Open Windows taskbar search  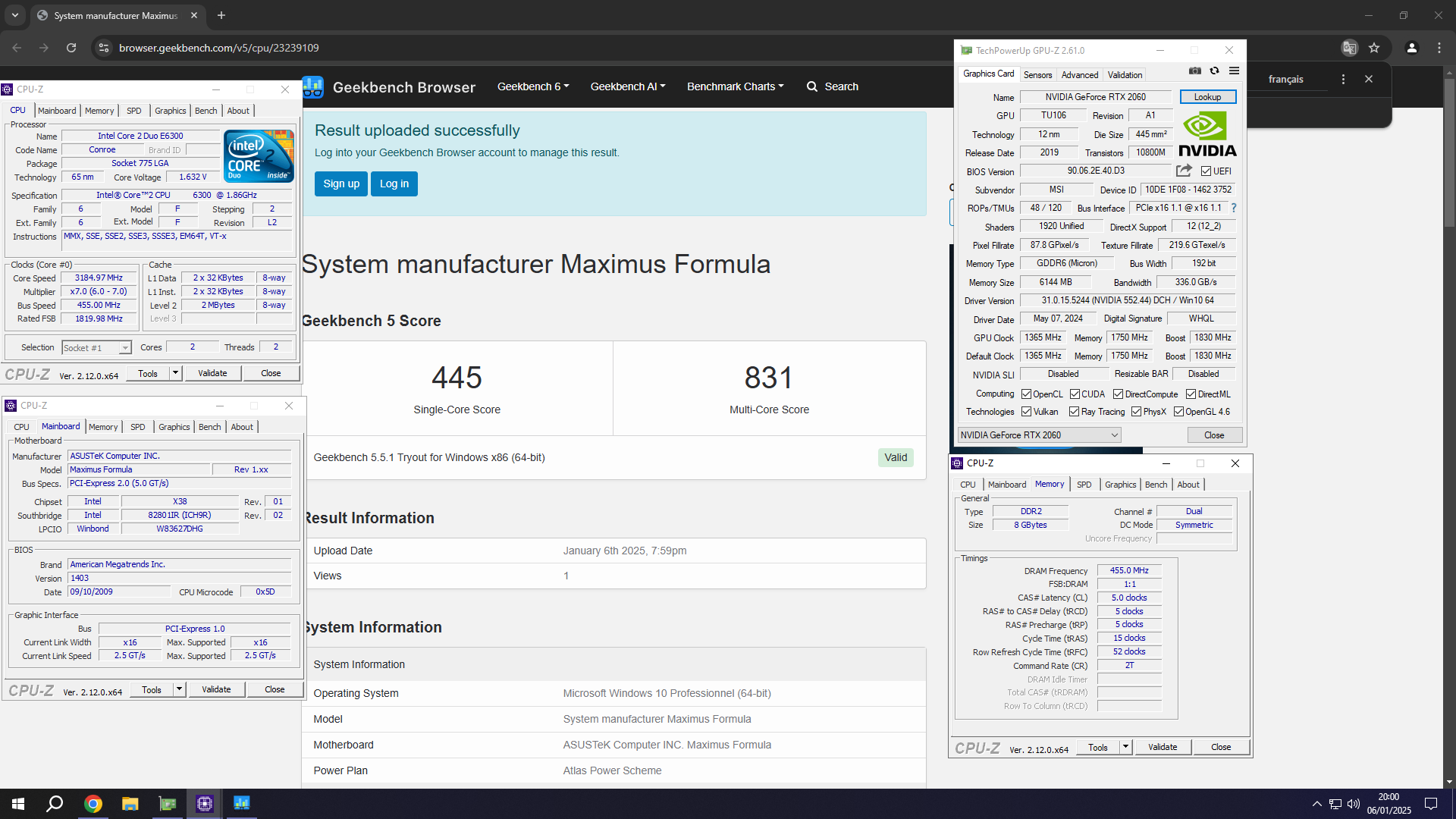coord(55,804)
